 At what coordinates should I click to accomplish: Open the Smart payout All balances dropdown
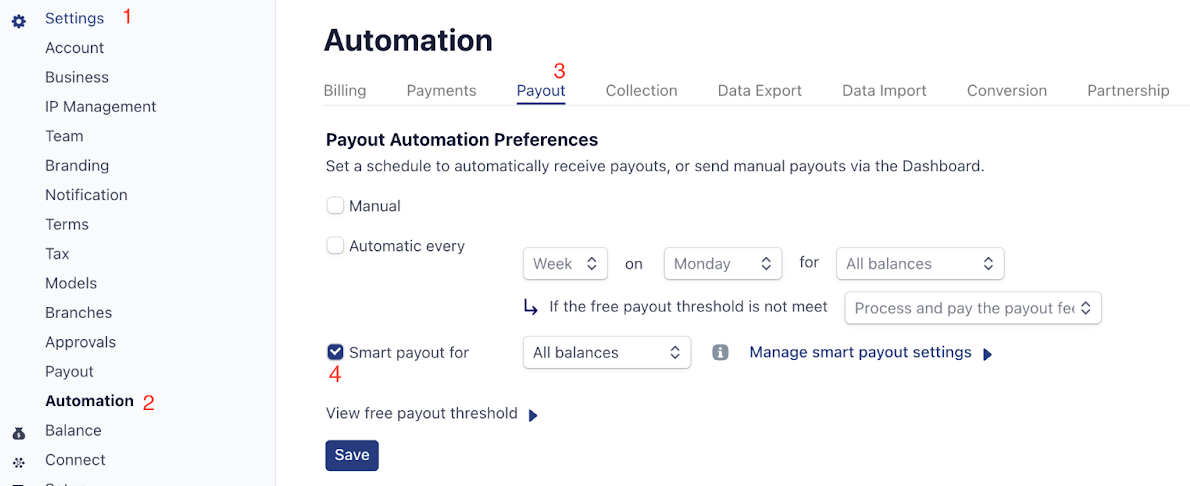(607, 353)
